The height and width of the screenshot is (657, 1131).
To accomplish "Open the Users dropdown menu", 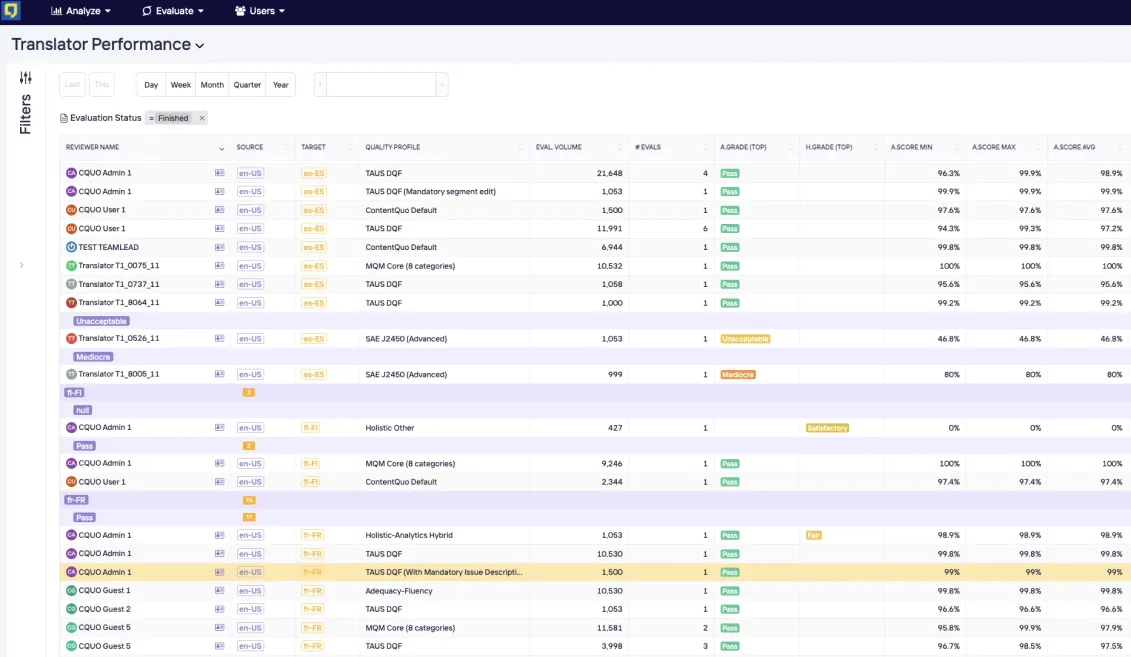I will pyautogui.click(x=260, y=11).
